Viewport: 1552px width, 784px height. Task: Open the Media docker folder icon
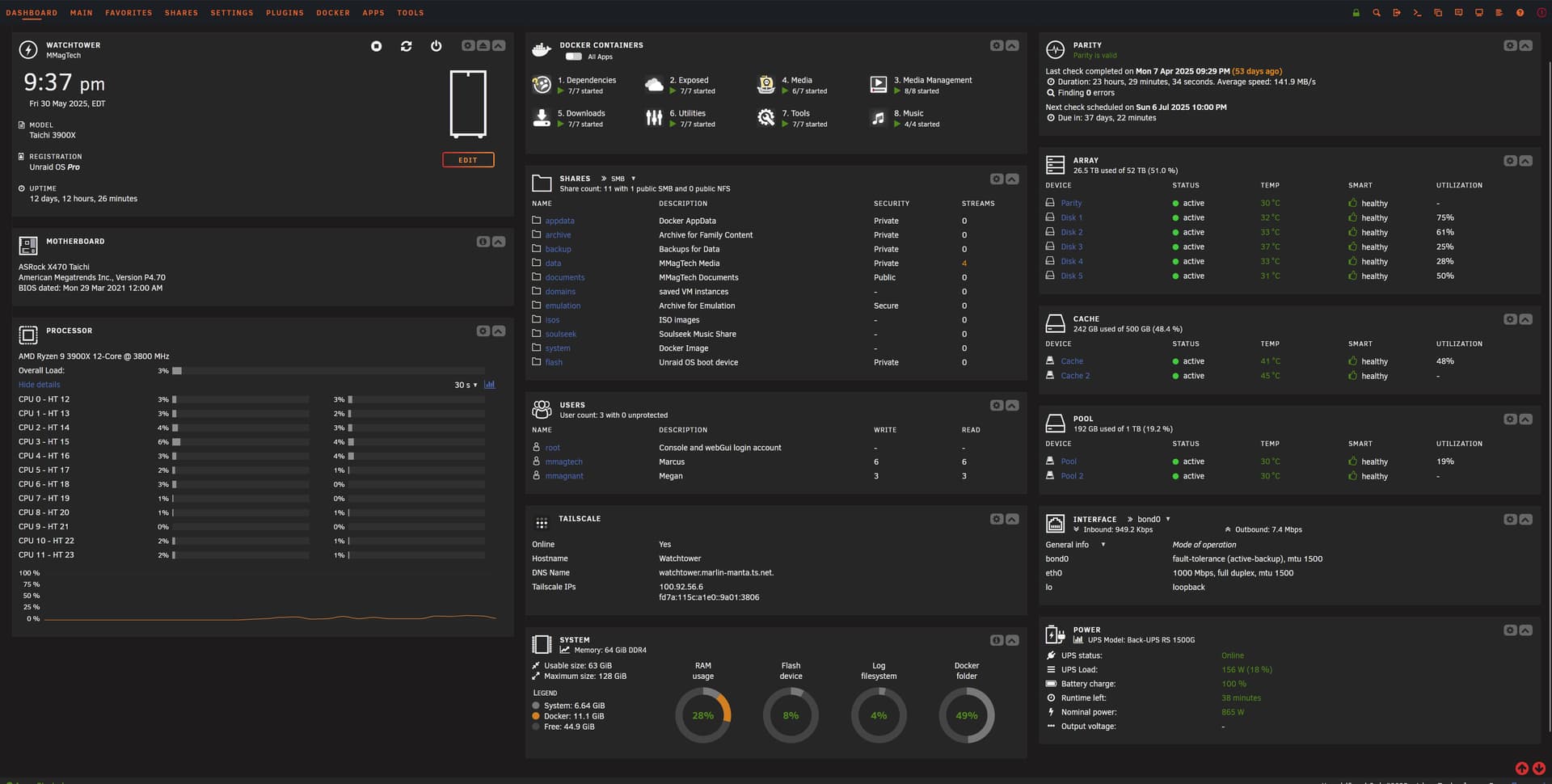(765, 84)
